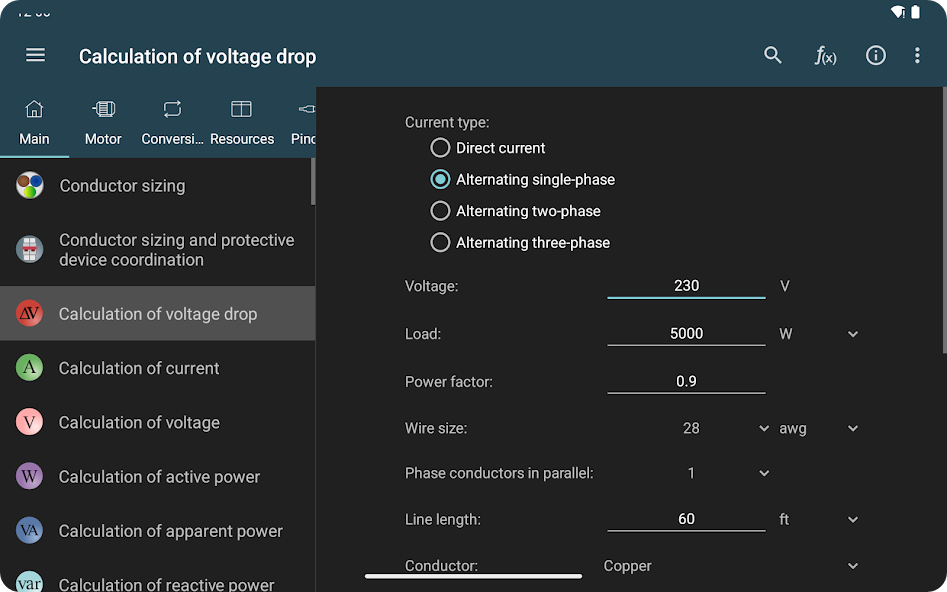Image resolution: width=947 pixels, height=592 pixels.
Task: Open Calculation of reactive power entry
Action: pos(157,577)
